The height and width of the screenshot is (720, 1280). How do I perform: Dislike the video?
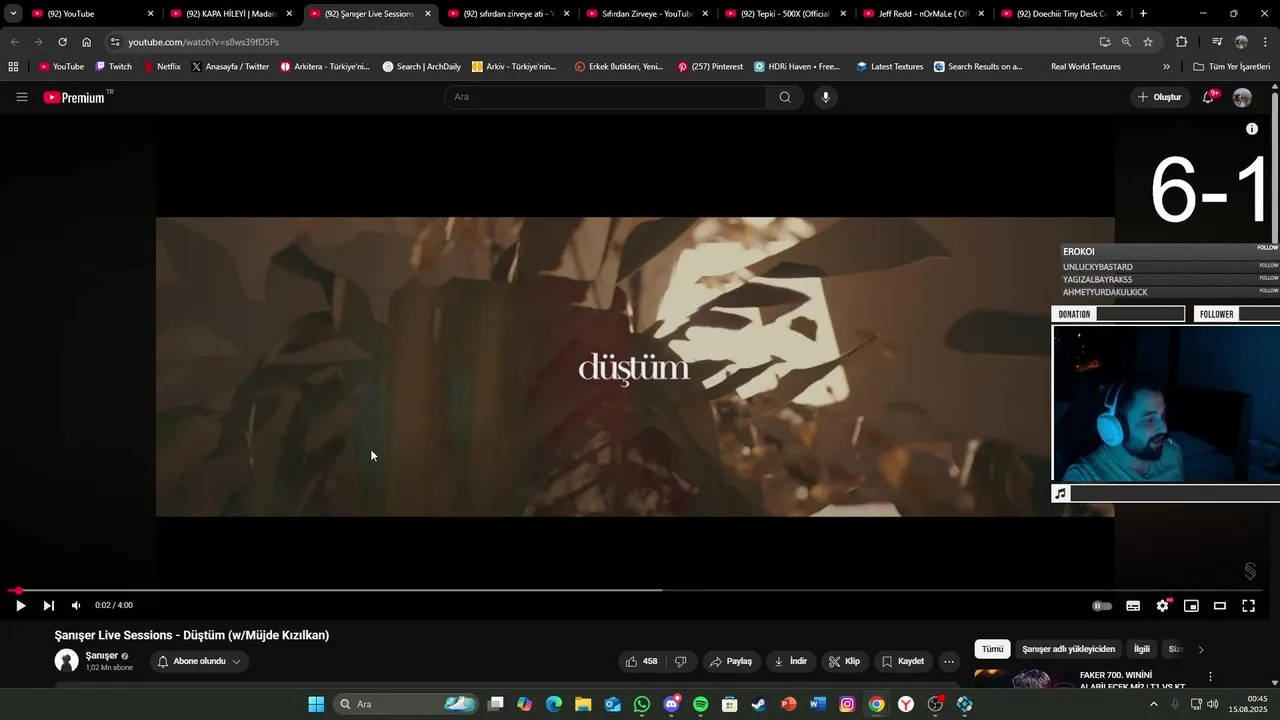click(x=681, y=661)
